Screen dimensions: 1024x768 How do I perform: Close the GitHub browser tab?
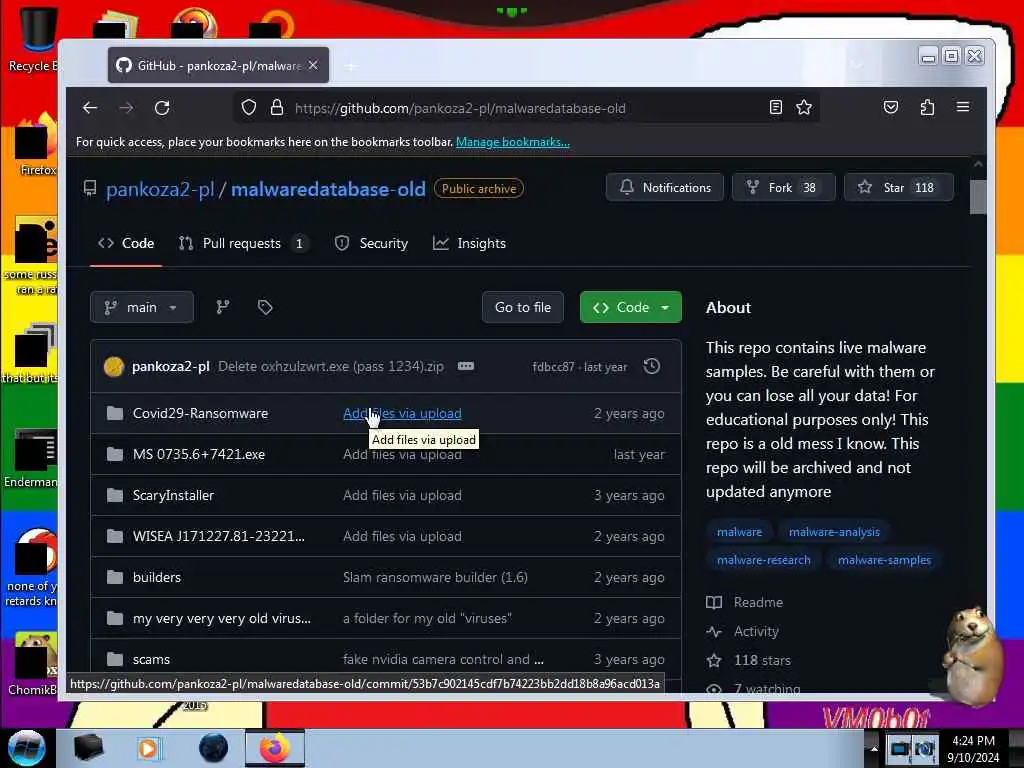[313, 65]
